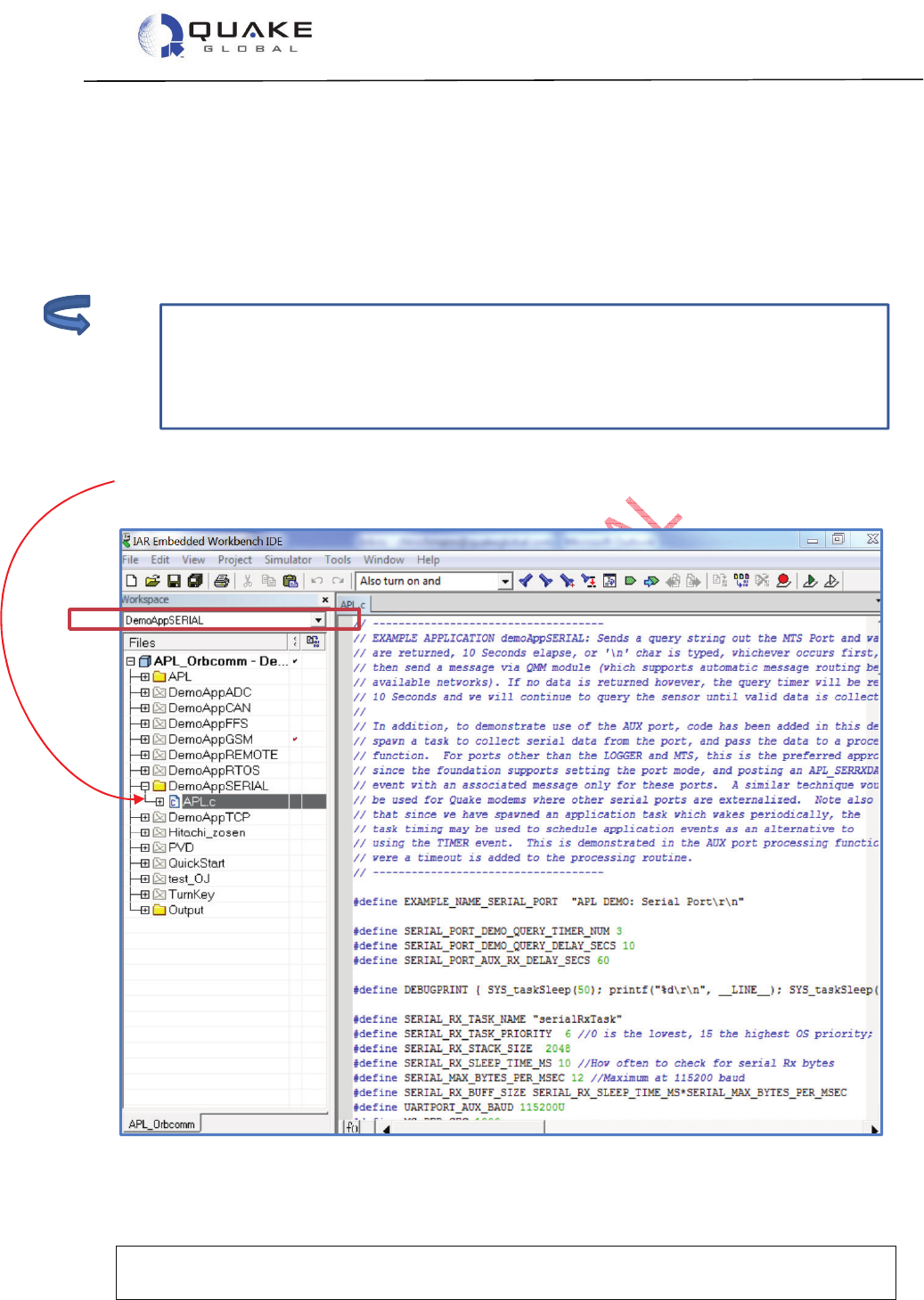The height and width of the screenshot is (1300, 924).
Task: Select the APL.c file in the tree
Action: [199, 801]
